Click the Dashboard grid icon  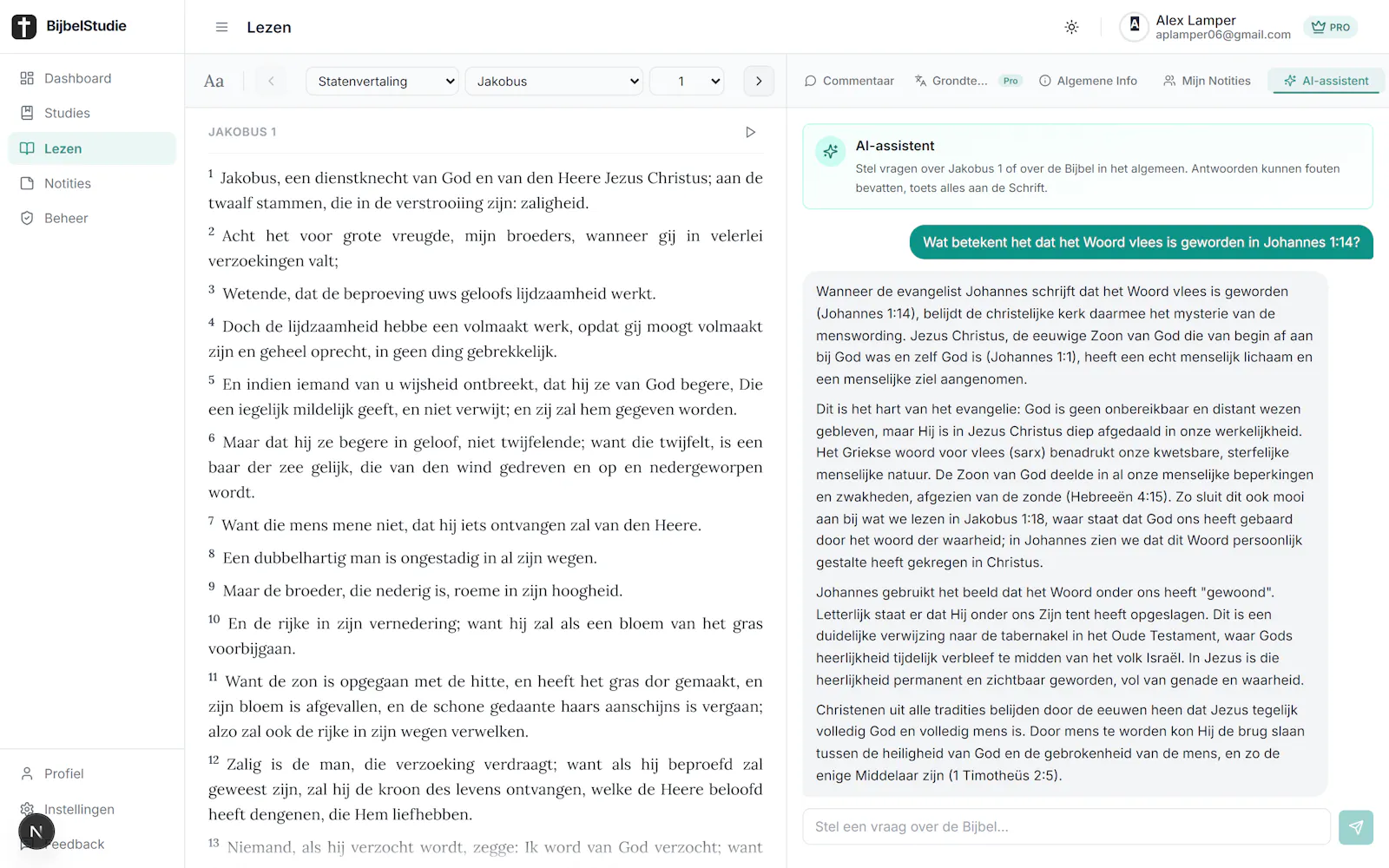pos(27,78)
